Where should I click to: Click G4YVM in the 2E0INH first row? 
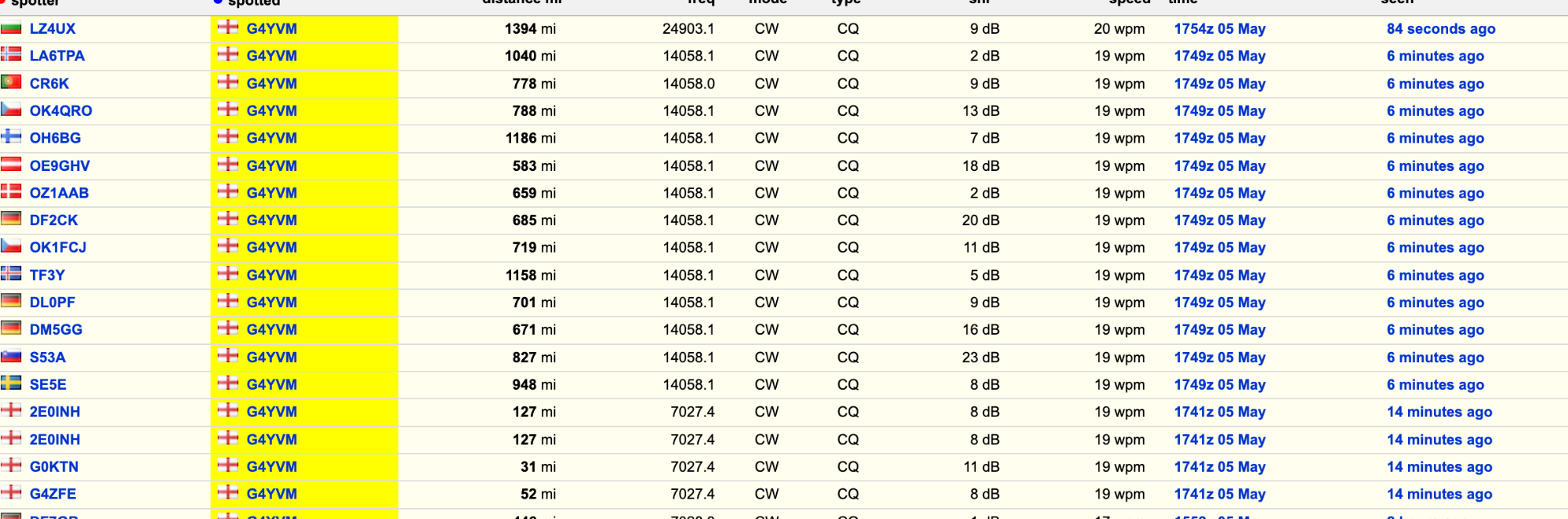click(x=271, y=412)
